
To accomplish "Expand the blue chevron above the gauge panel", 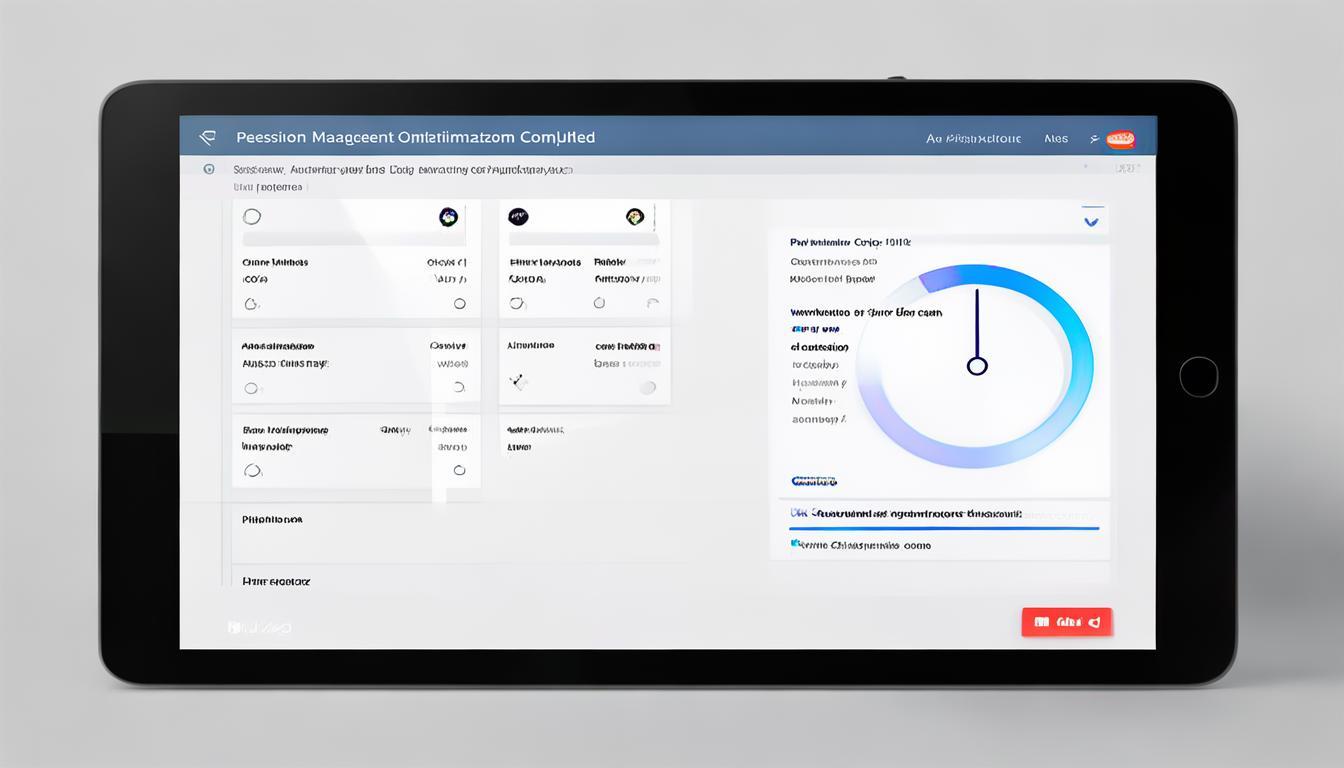I will [x=1091, y=220].
